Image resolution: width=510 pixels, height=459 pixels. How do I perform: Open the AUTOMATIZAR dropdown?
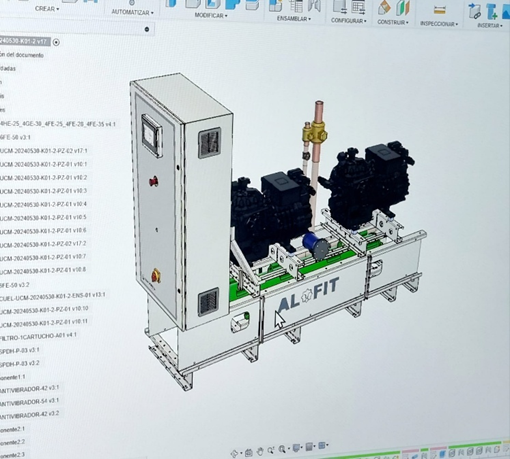tap(132, 12)
